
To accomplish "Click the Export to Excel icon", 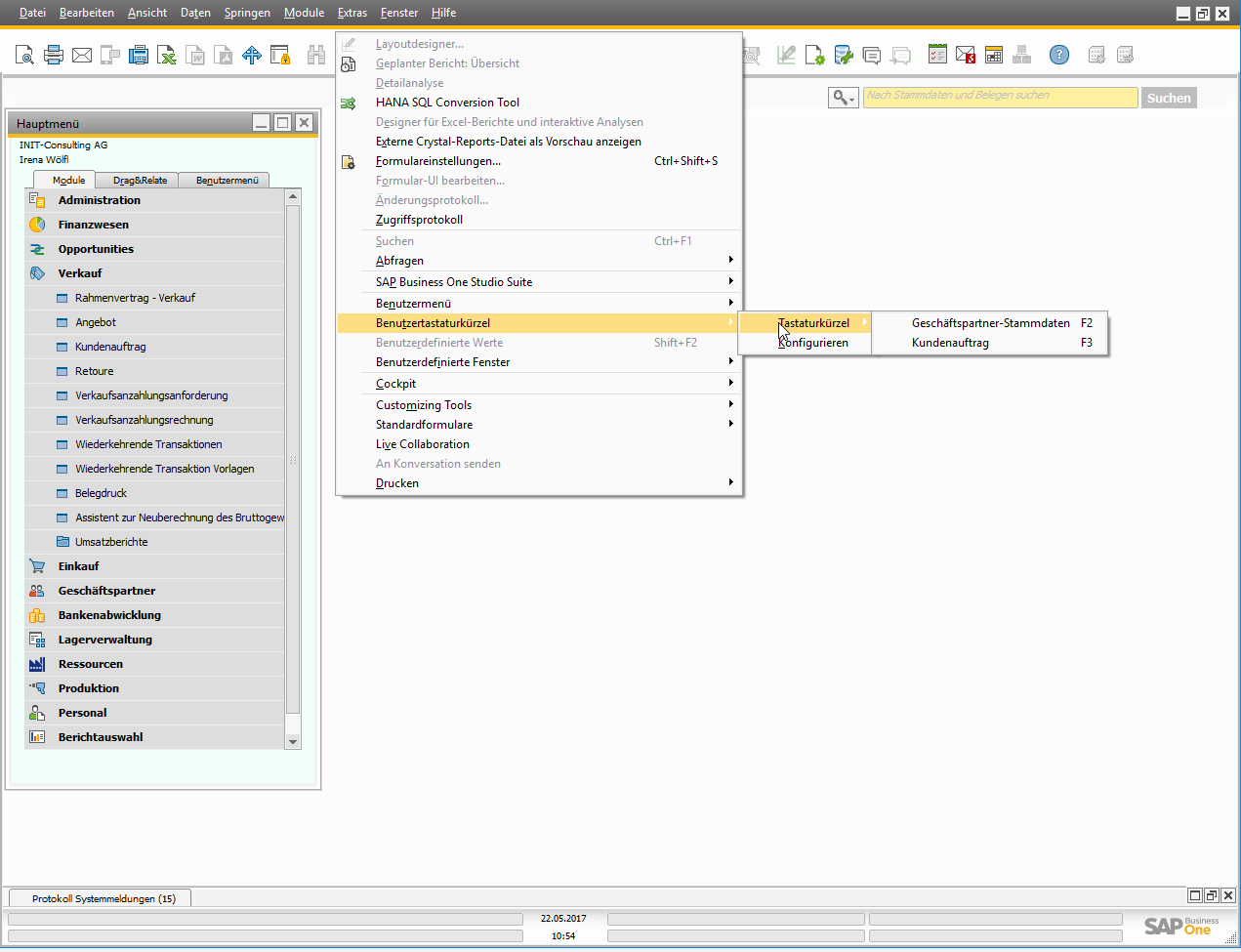I will [166, 55].
